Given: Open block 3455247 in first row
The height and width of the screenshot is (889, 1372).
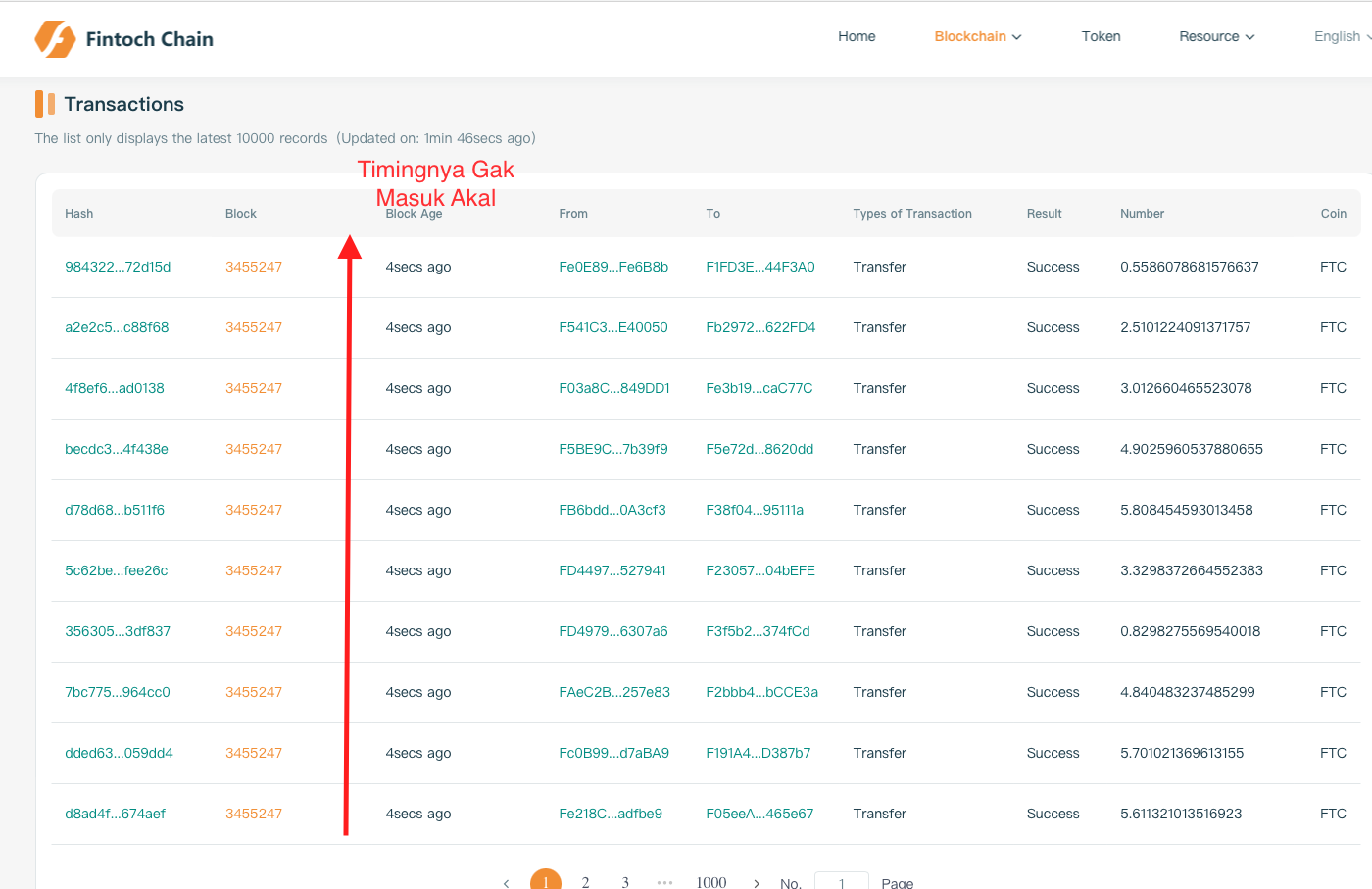Looking at the screenshot, I should tap(254, 267).
